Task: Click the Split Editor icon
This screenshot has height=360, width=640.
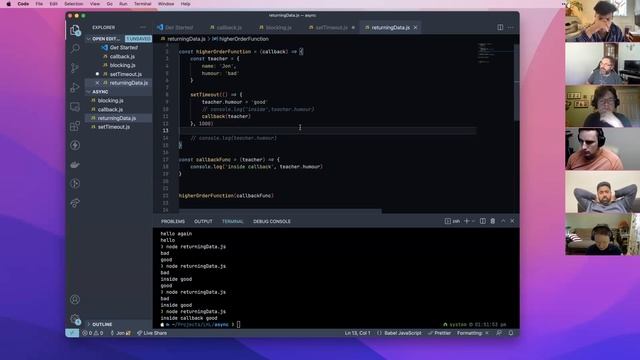Action: [x=500, y=27]
